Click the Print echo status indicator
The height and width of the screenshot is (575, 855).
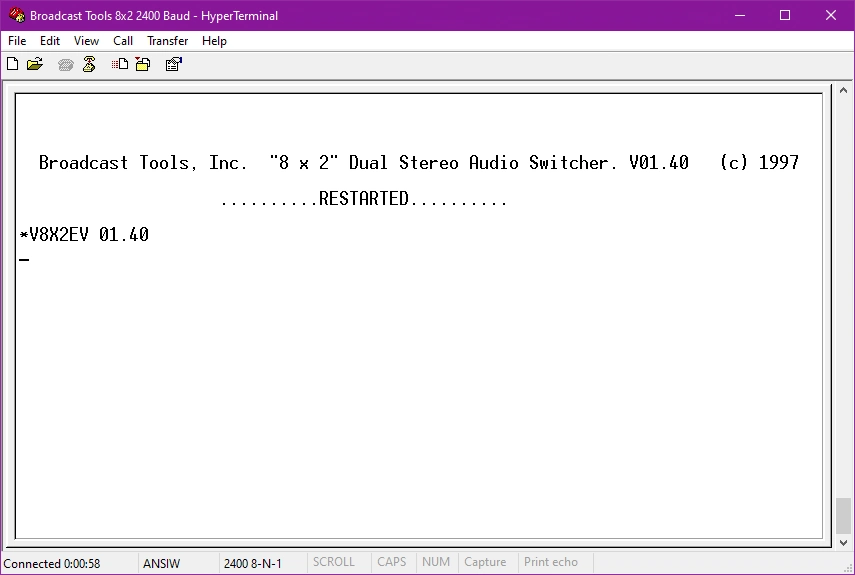(x=551, y=562)
